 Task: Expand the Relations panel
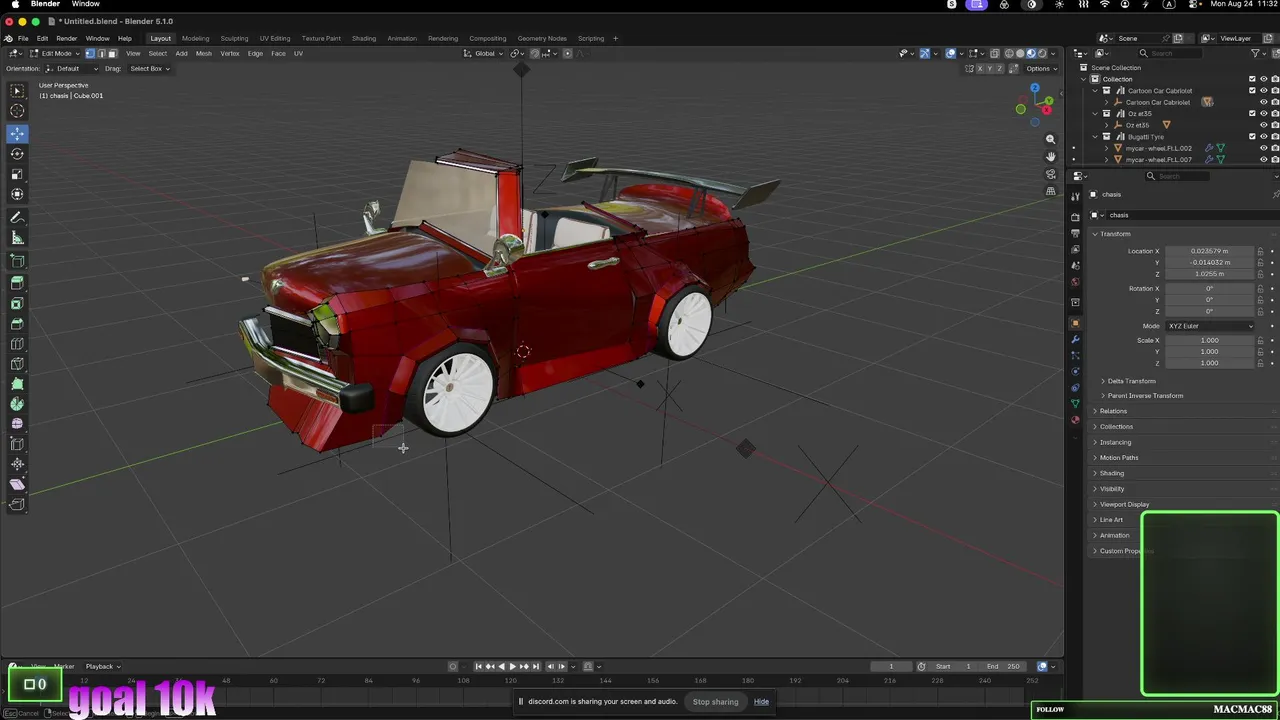pyautogui.click(x=1113, y=411)
